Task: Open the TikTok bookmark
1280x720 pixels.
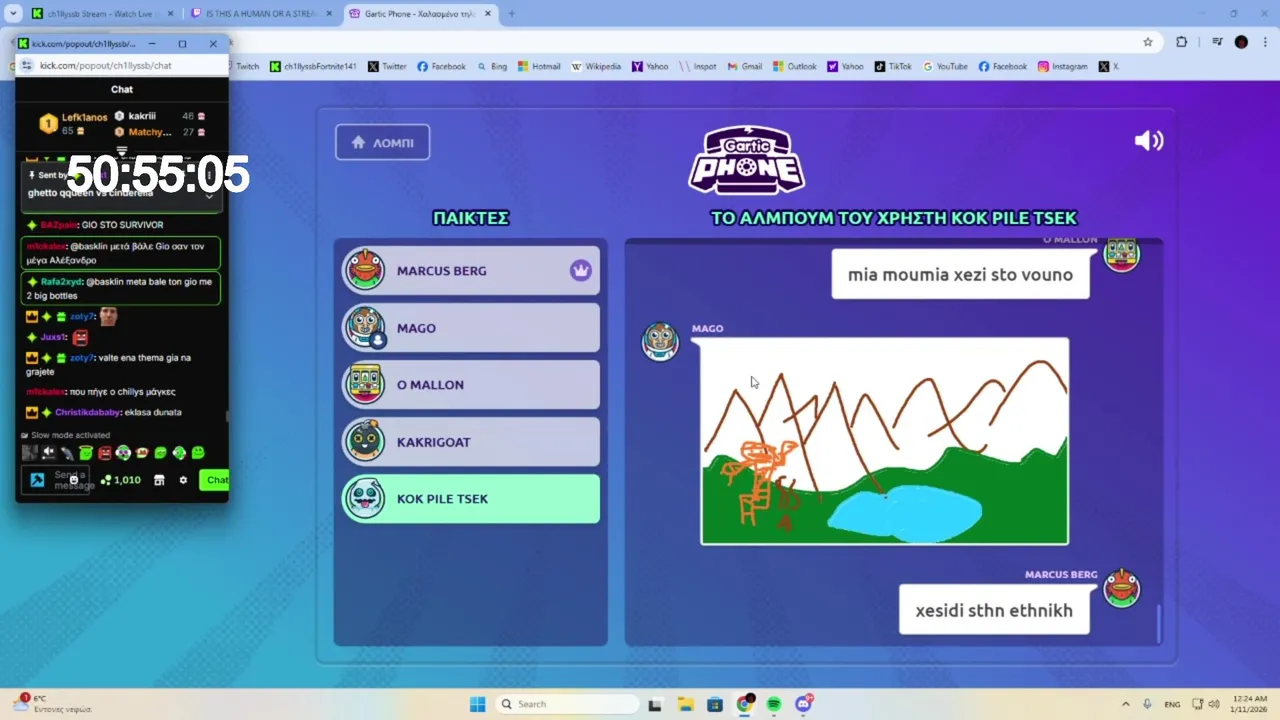Action: tap(893, 66)
